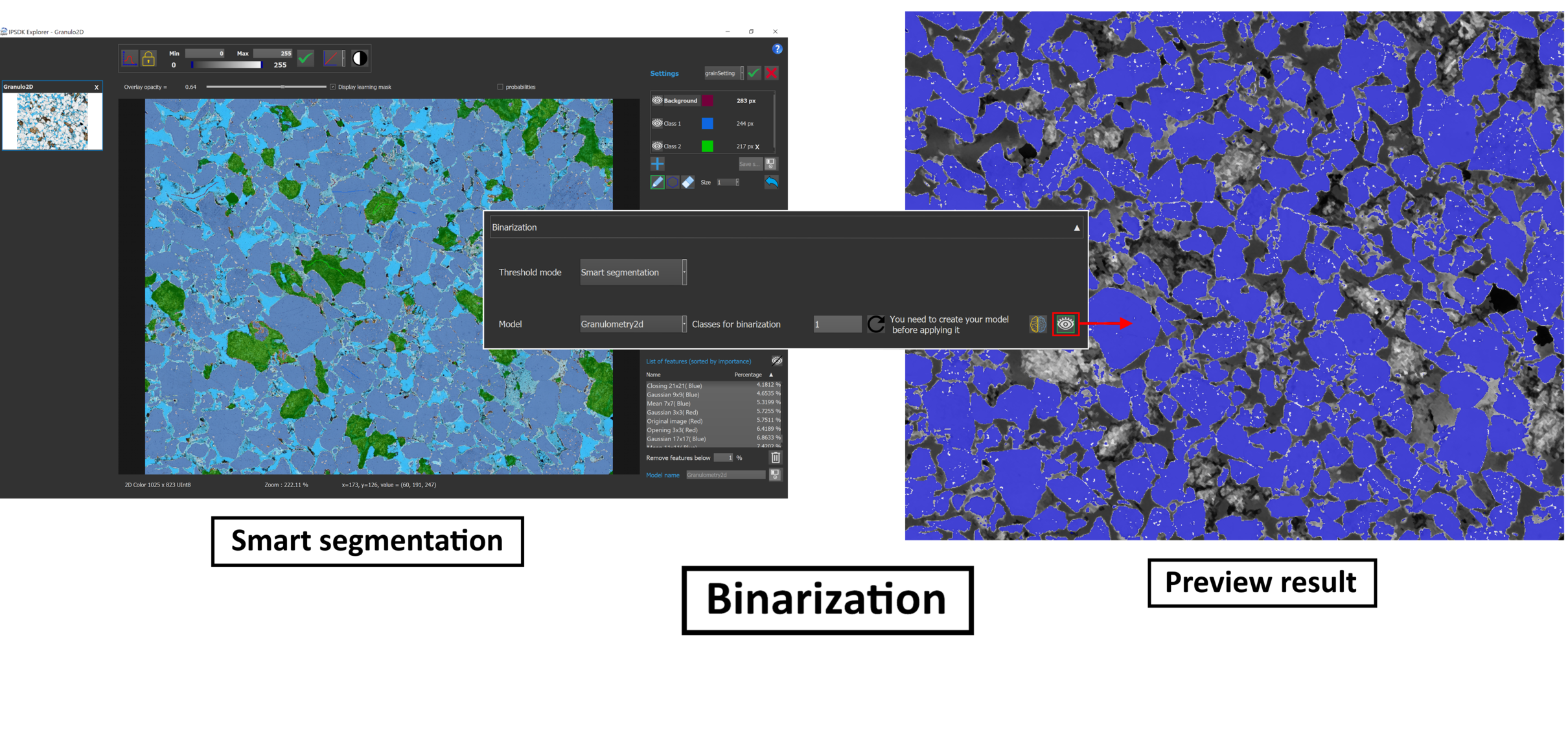This screenshot has width=1568, height=745.
Task: Toggle Class 1 visibility eye
Action: click(x=657, y=123)
